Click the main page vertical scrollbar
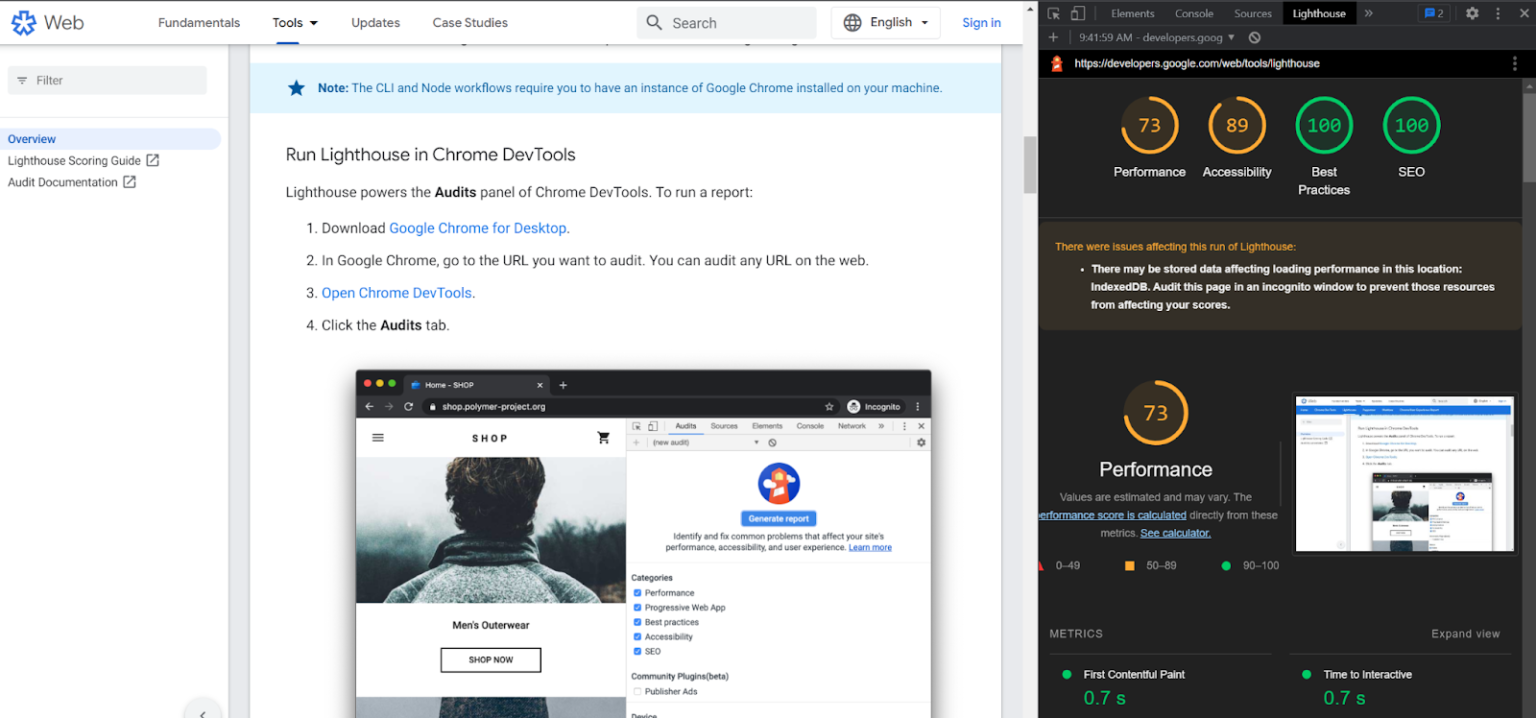The image size is (1536, 718). click(1030, 165)
